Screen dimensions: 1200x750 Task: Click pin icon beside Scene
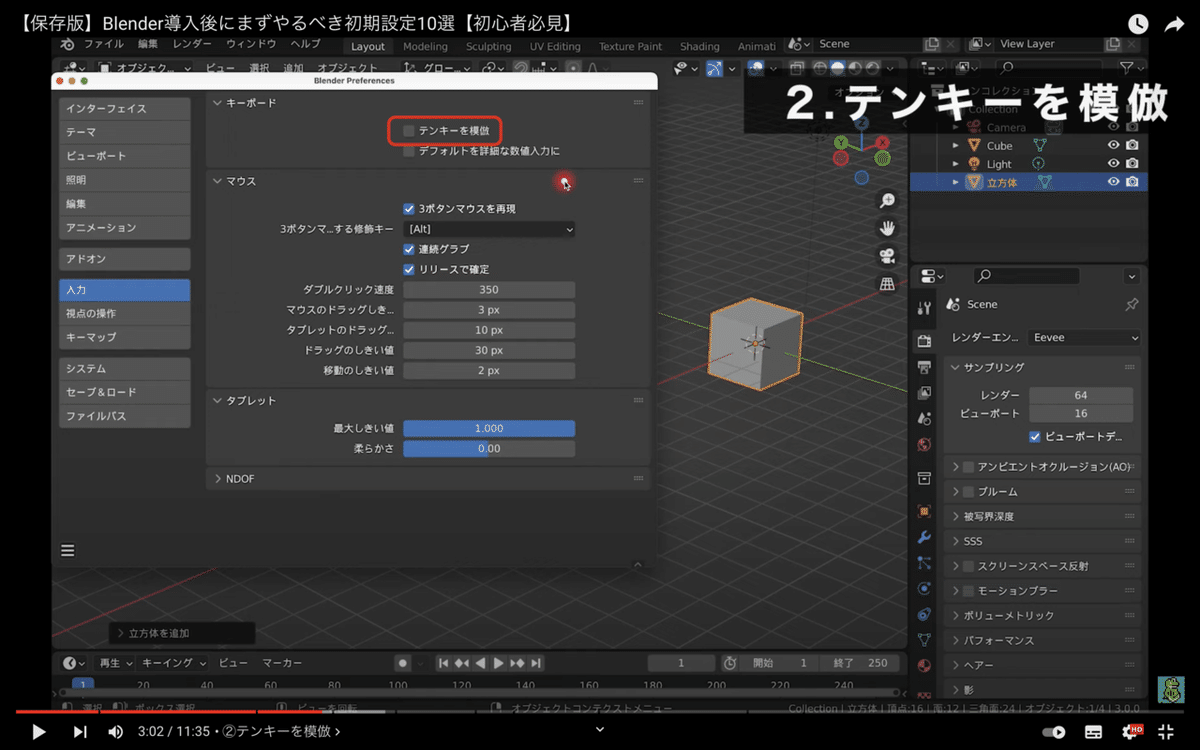tap(1131, 304)
